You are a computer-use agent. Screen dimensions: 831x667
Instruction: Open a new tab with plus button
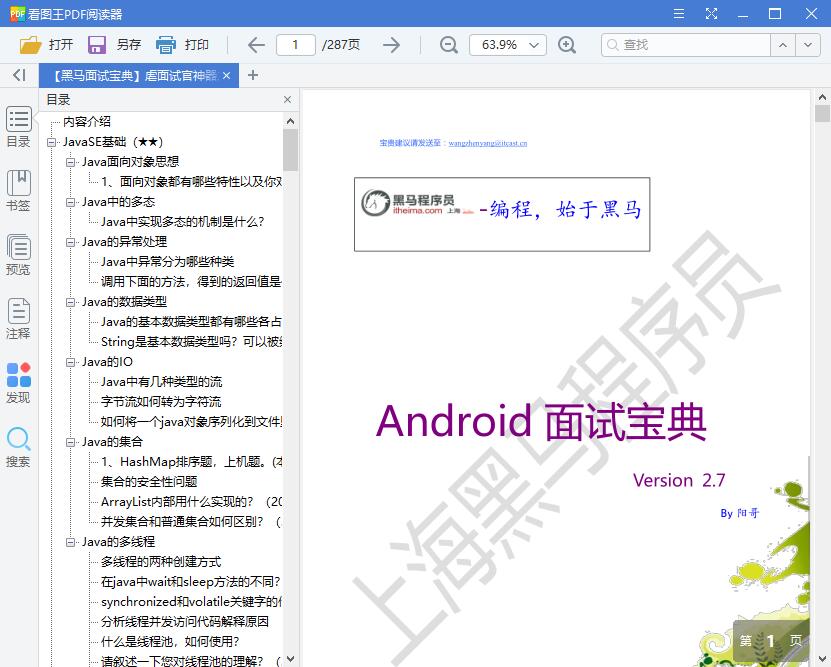[253, 75]
